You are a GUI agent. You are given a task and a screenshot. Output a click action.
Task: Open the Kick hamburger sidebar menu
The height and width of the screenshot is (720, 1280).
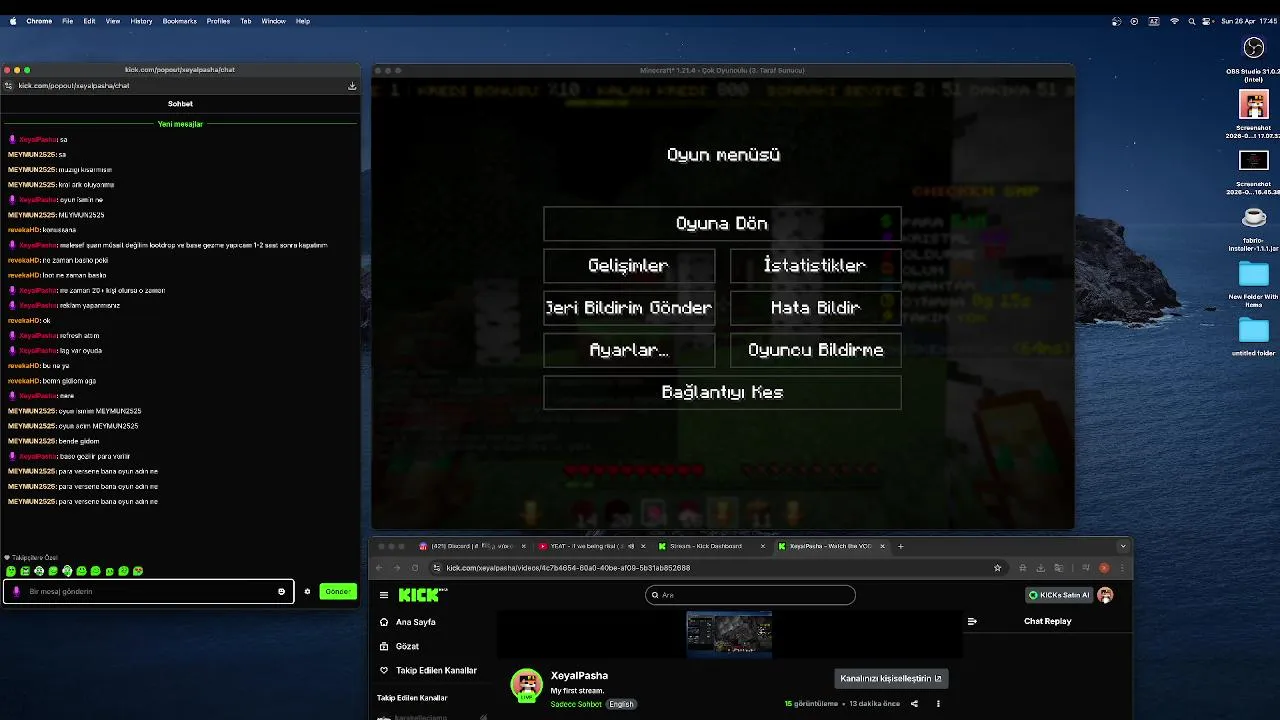(384, 595)
